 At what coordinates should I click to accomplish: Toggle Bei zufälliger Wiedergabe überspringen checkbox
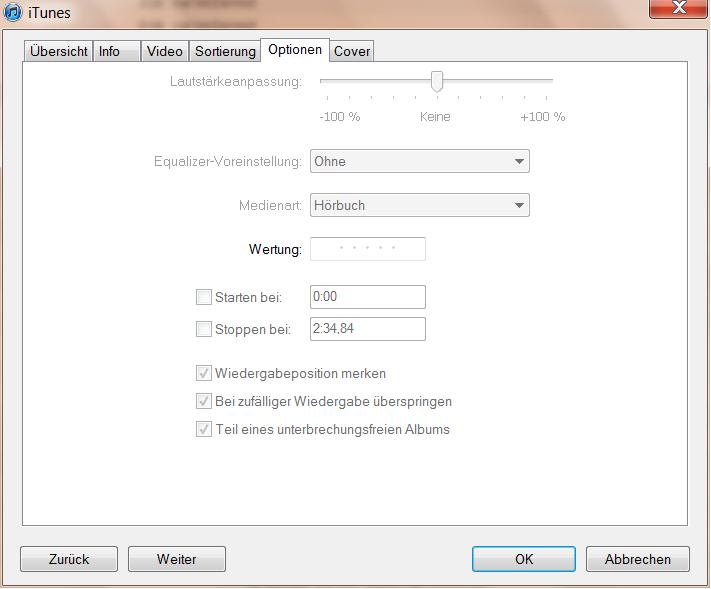tap(204, 401)
